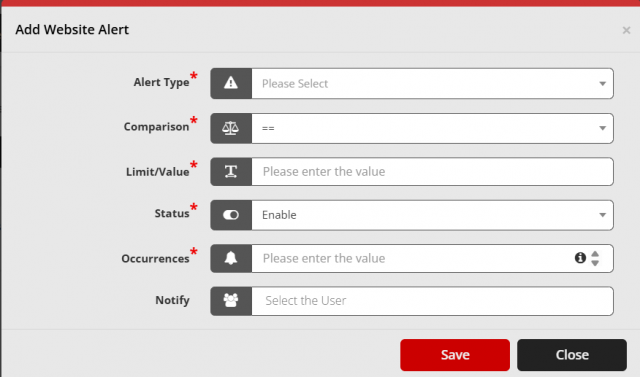Viewport: 640px width, 377px height.
Task: Click the Comparison label
Action: [x=156, y=127]
